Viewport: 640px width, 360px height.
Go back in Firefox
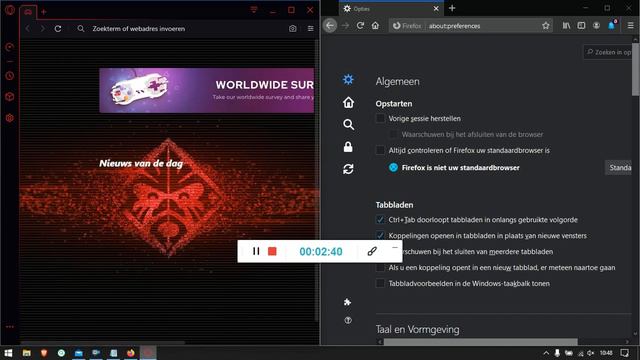click(330, 26)
